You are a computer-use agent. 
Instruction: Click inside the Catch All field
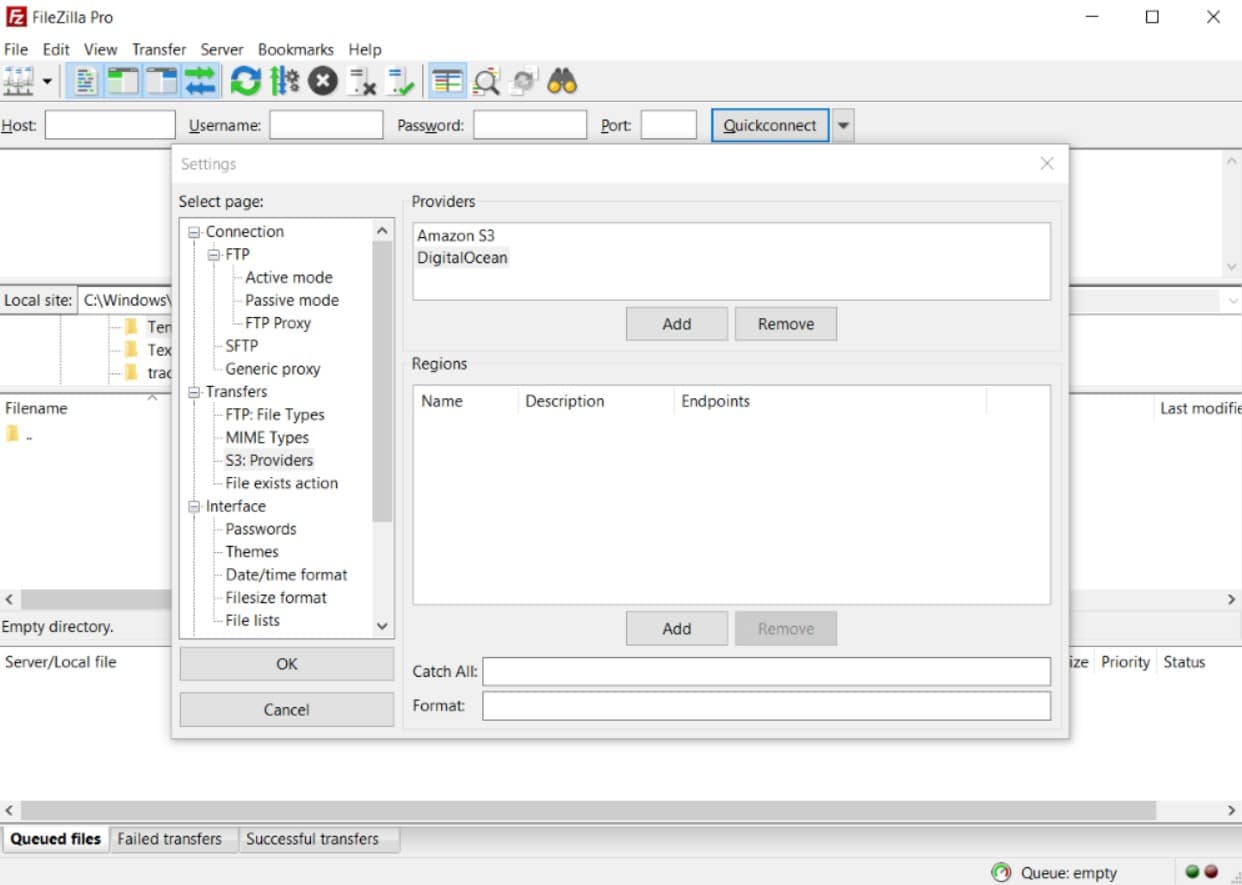point(765,671)
